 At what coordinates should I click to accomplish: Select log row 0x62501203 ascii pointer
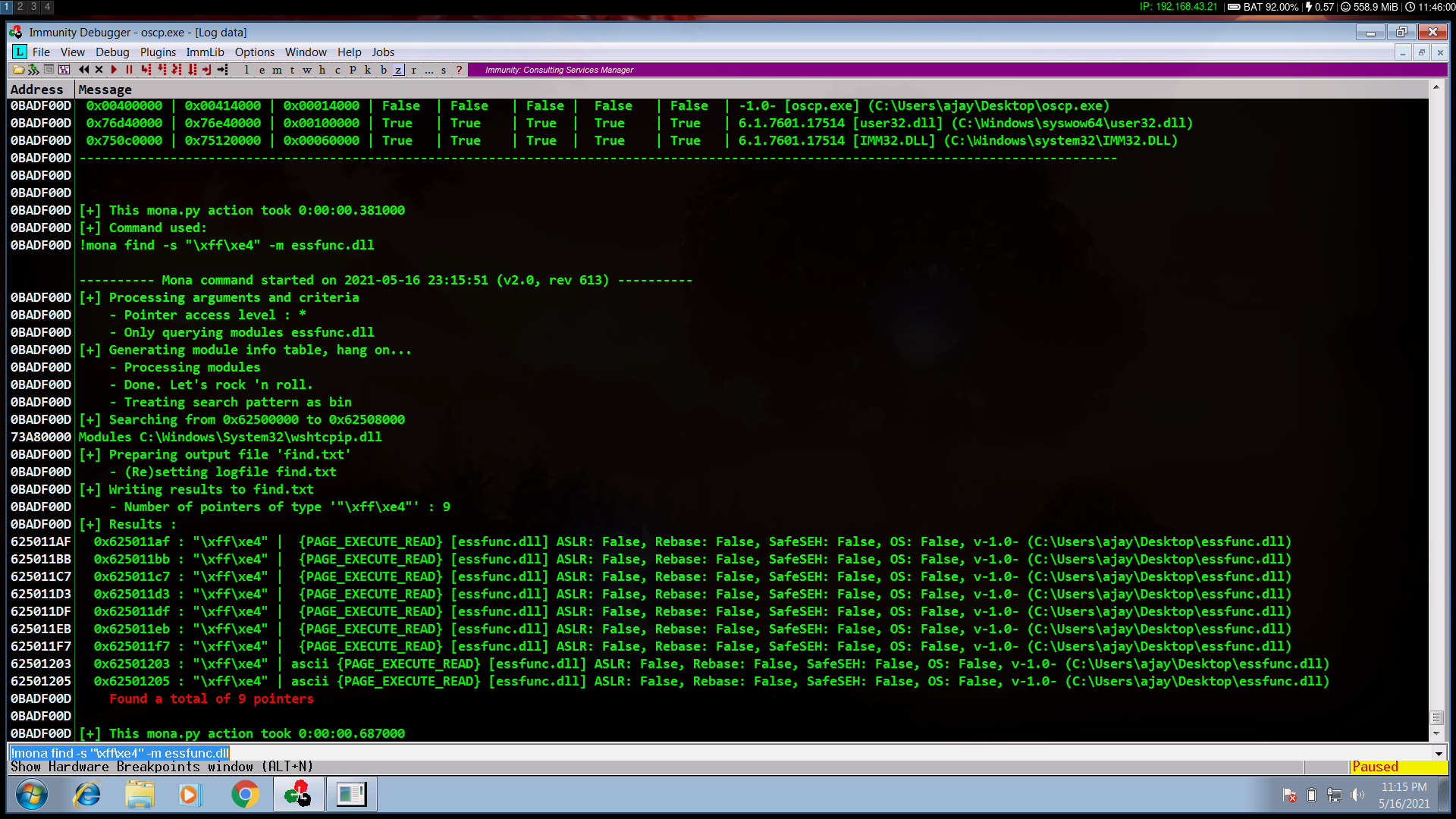tap(718, 664)
